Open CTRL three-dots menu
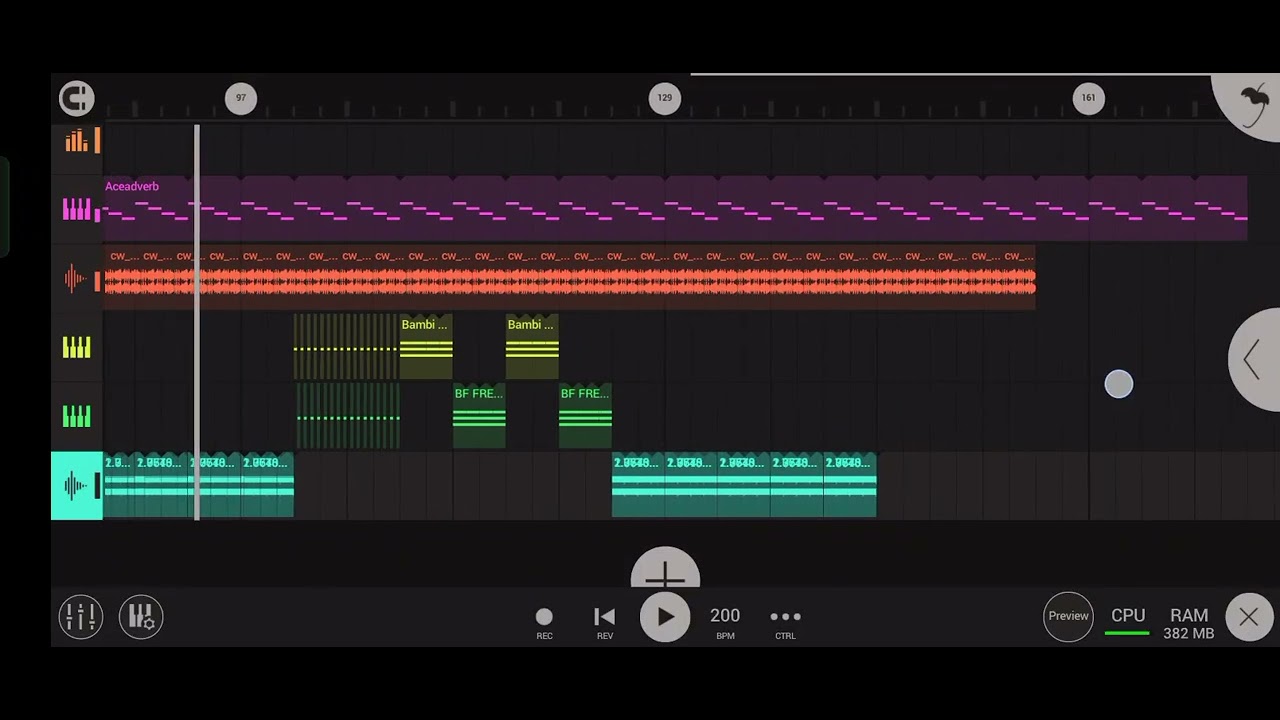This screenshot has width=1280, height=720. (785, 622)
